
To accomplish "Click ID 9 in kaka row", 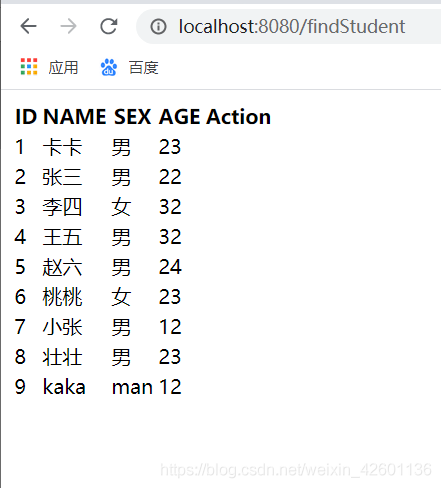I will tap(20, 387).
